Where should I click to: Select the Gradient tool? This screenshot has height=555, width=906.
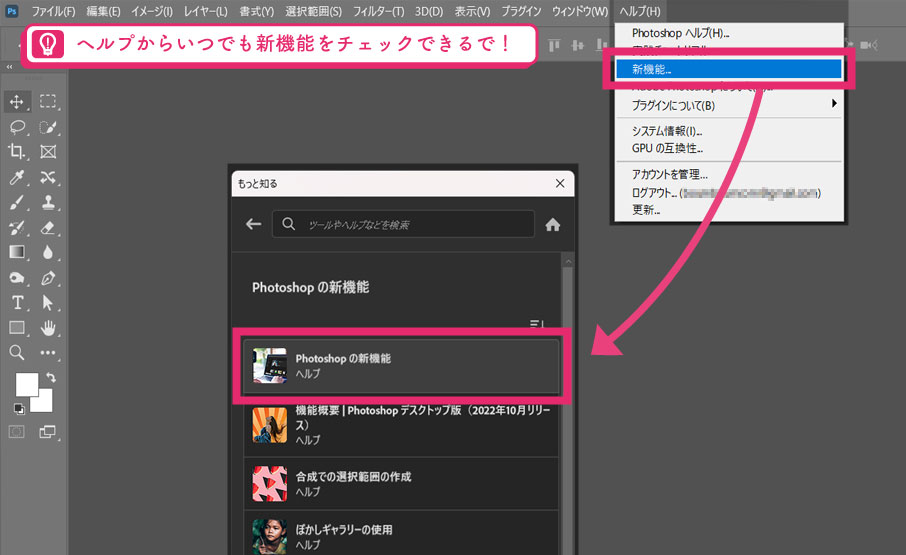17,252
